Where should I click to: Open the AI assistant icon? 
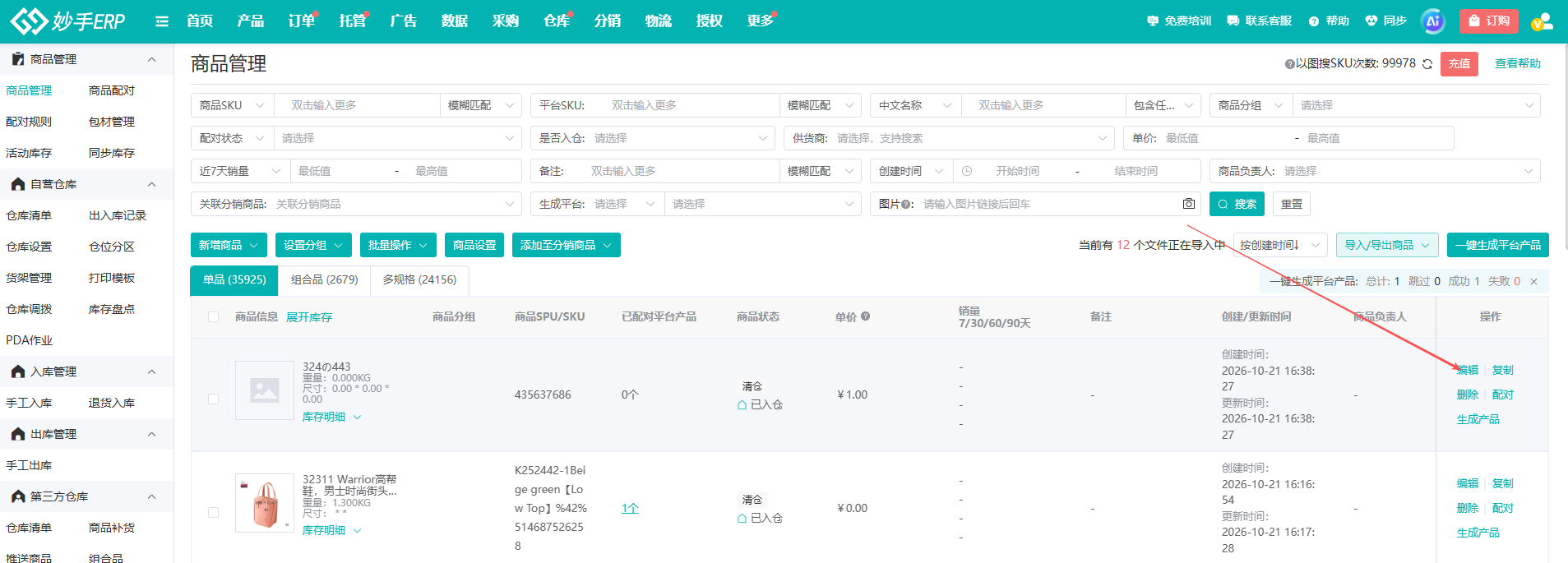click(1433, 21)
